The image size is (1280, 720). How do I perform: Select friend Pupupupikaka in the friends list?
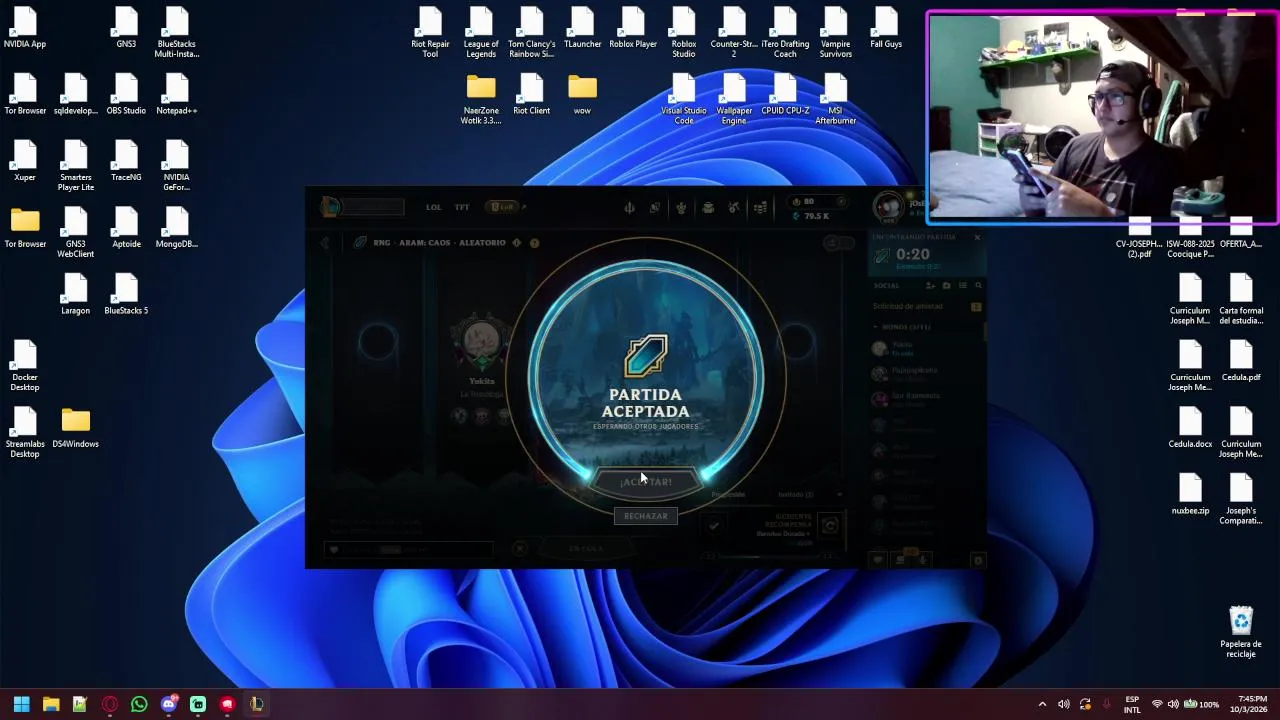pos(925,374)
